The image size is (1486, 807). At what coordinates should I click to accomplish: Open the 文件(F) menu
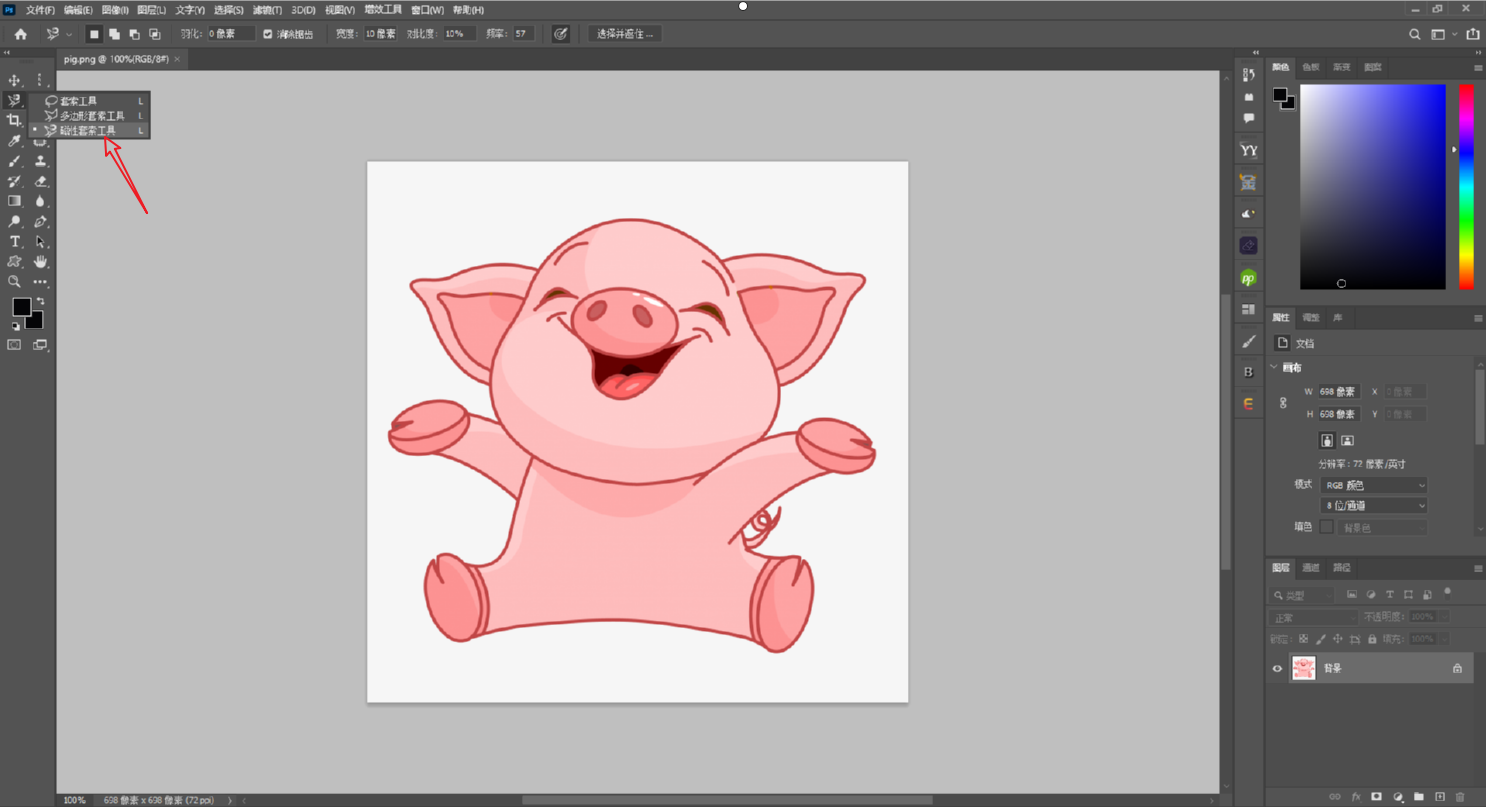click(x=40, y=10)
